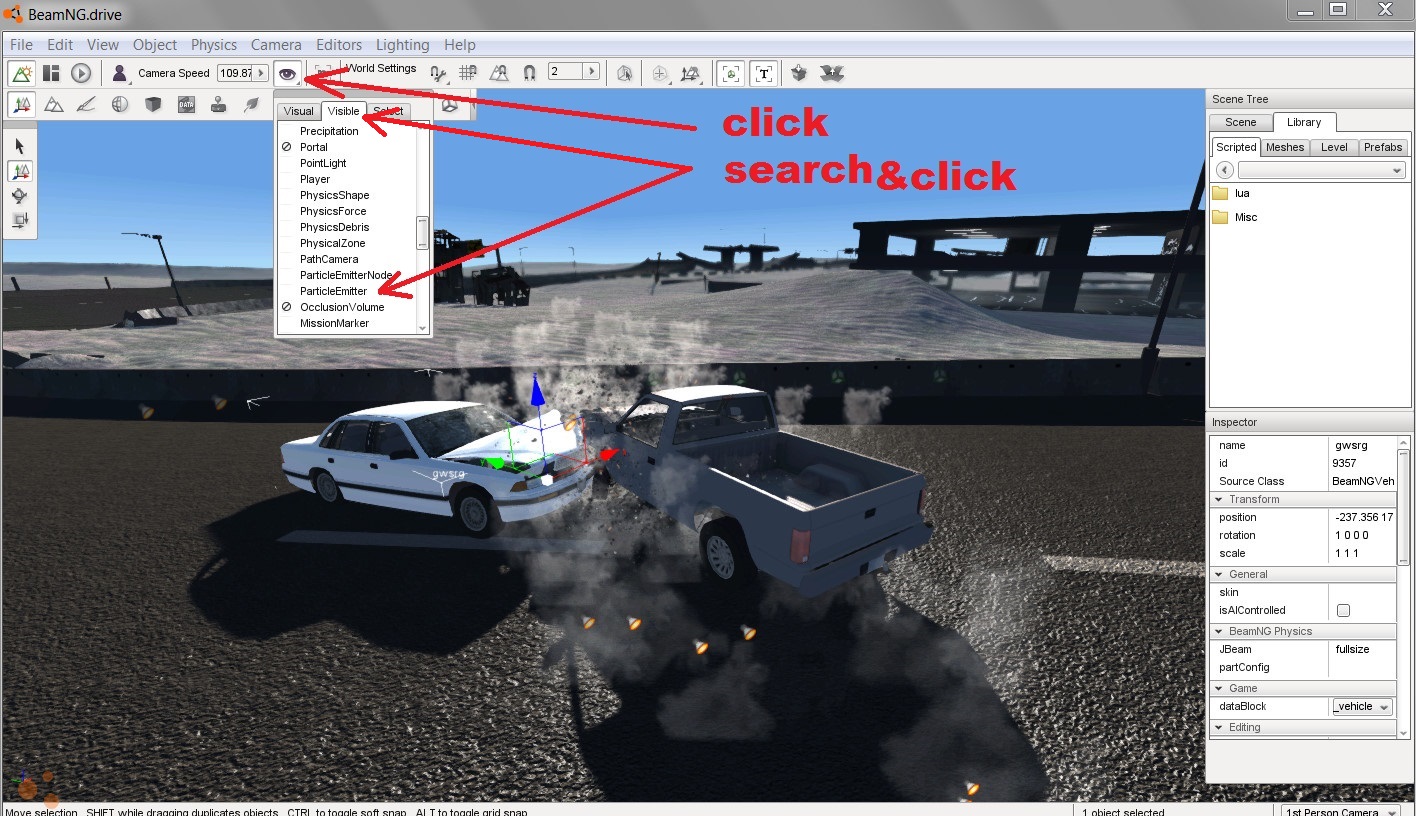Open the Edit menu

tap(60, 45)
